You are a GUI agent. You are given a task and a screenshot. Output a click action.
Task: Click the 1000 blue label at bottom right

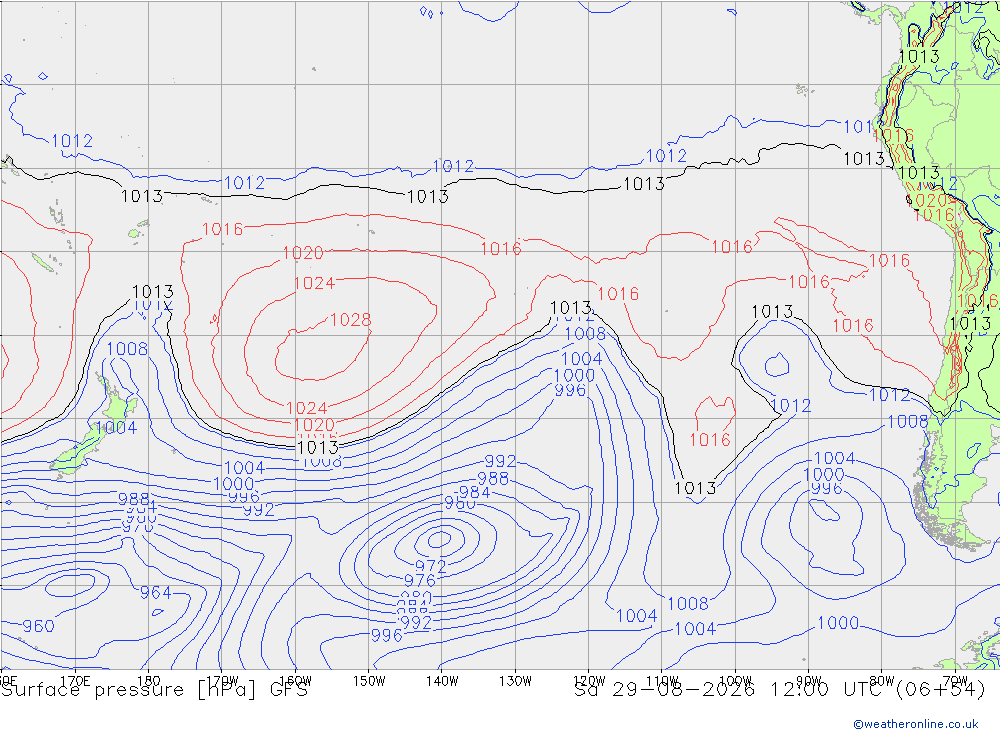coord(838,623)
